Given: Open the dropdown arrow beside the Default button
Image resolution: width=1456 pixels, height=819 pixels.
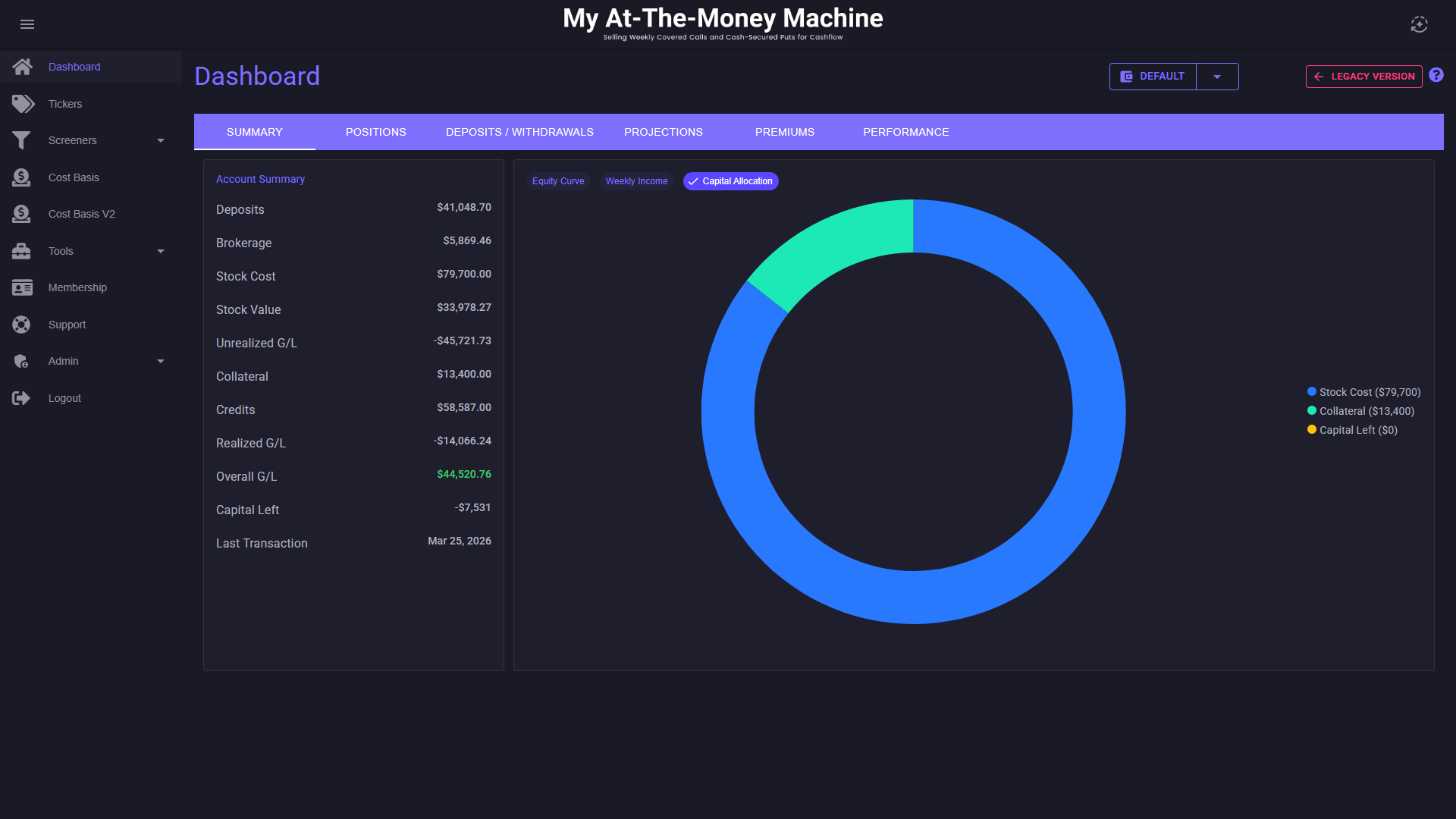Looking at the screenshot, I should tap(1217, 77).
